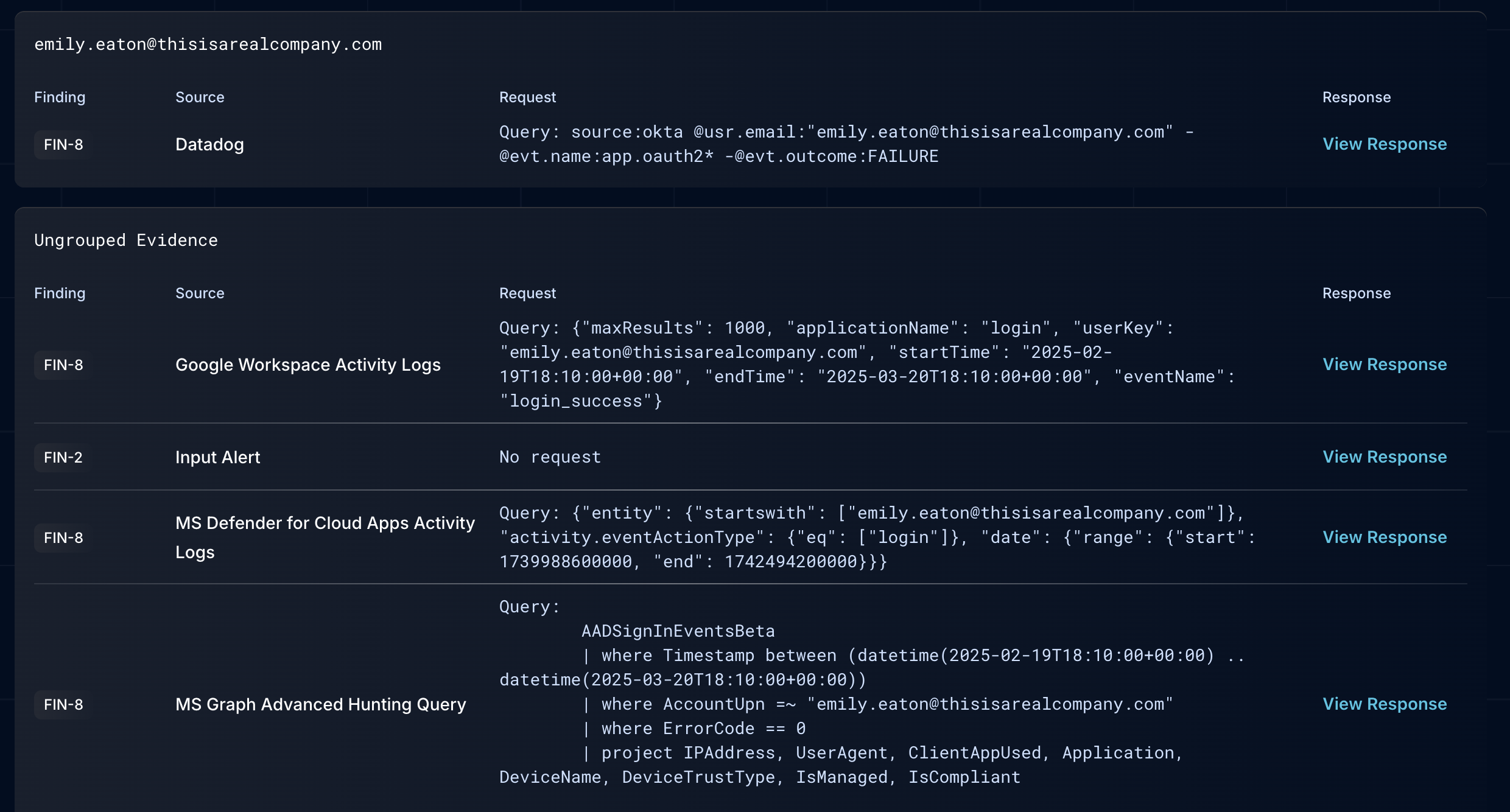Click the Ungrouped Evidence section heading
The height and width of the screenshot is (812, 1510).
pos(125,240)
